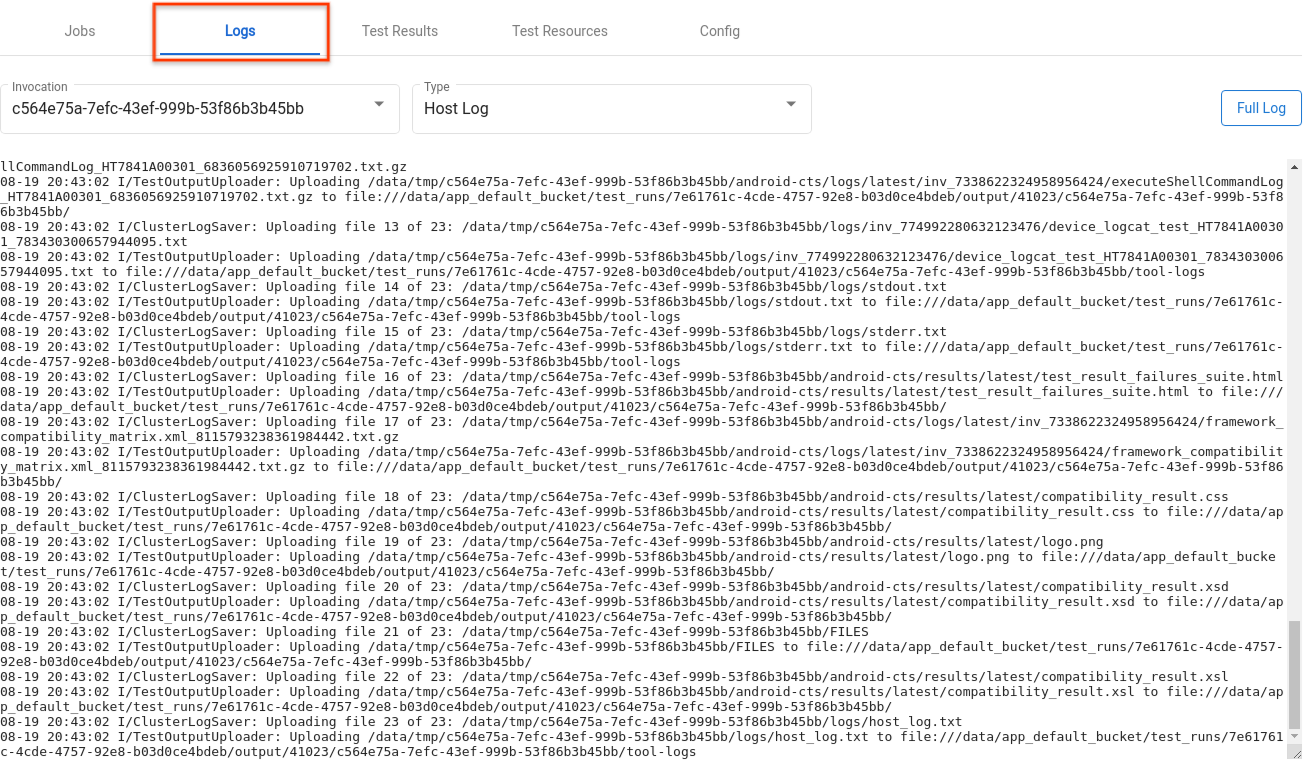Open the Test Results tab

pos(399,31)
